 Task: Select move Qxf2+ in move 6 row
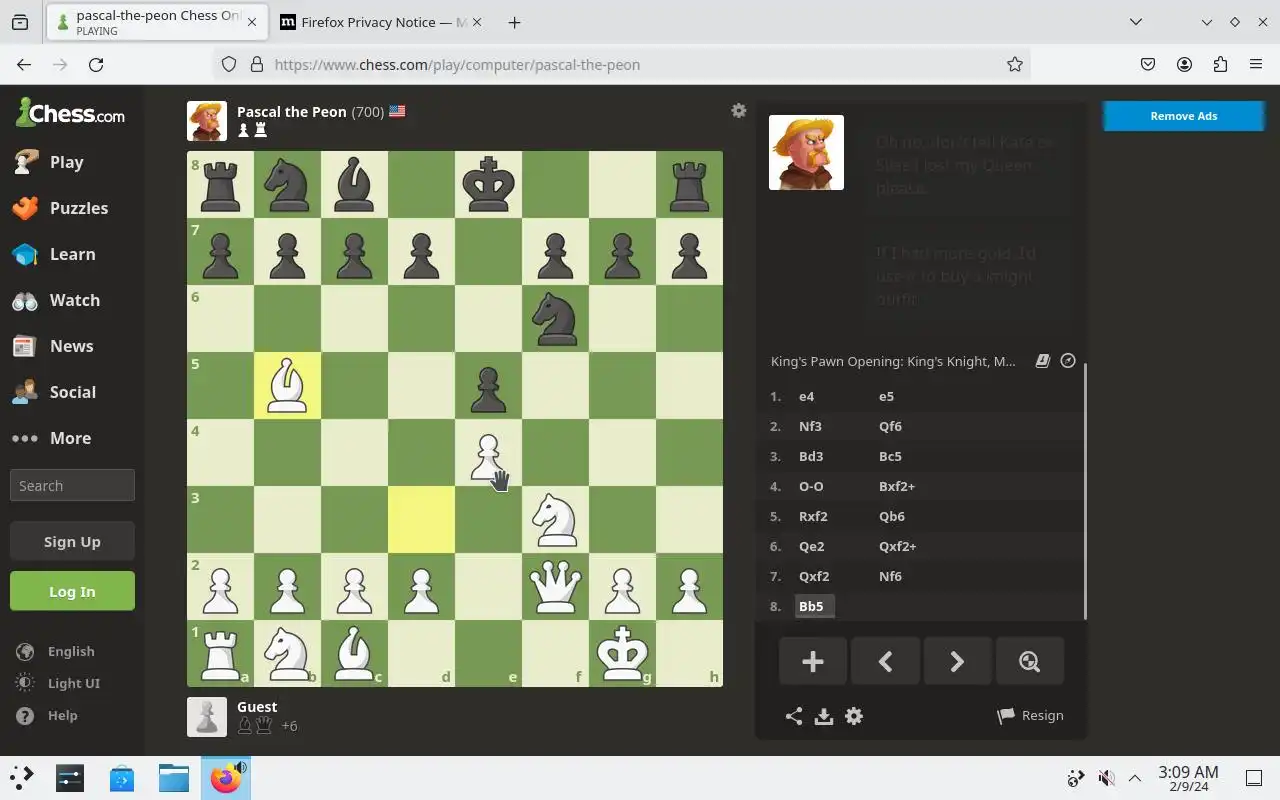[898, 546]
